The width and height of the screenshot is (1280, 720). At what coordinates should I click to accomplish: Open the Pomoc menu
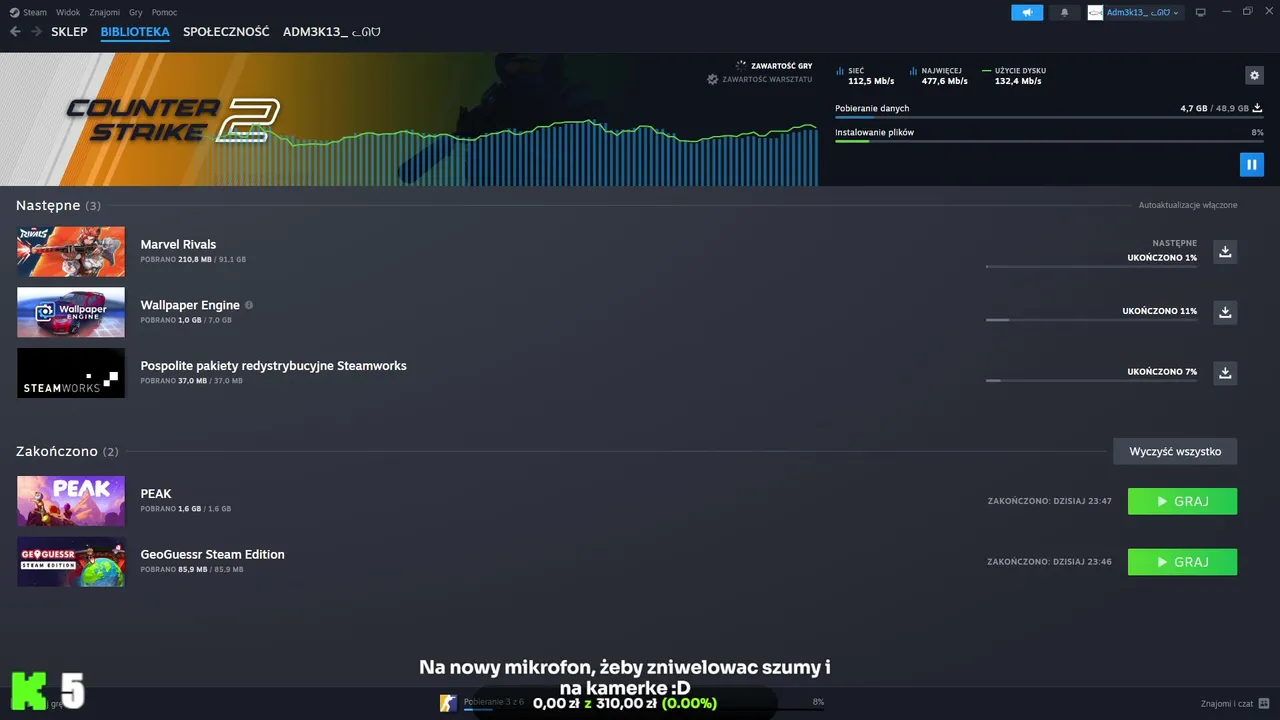tap(164, 13)
